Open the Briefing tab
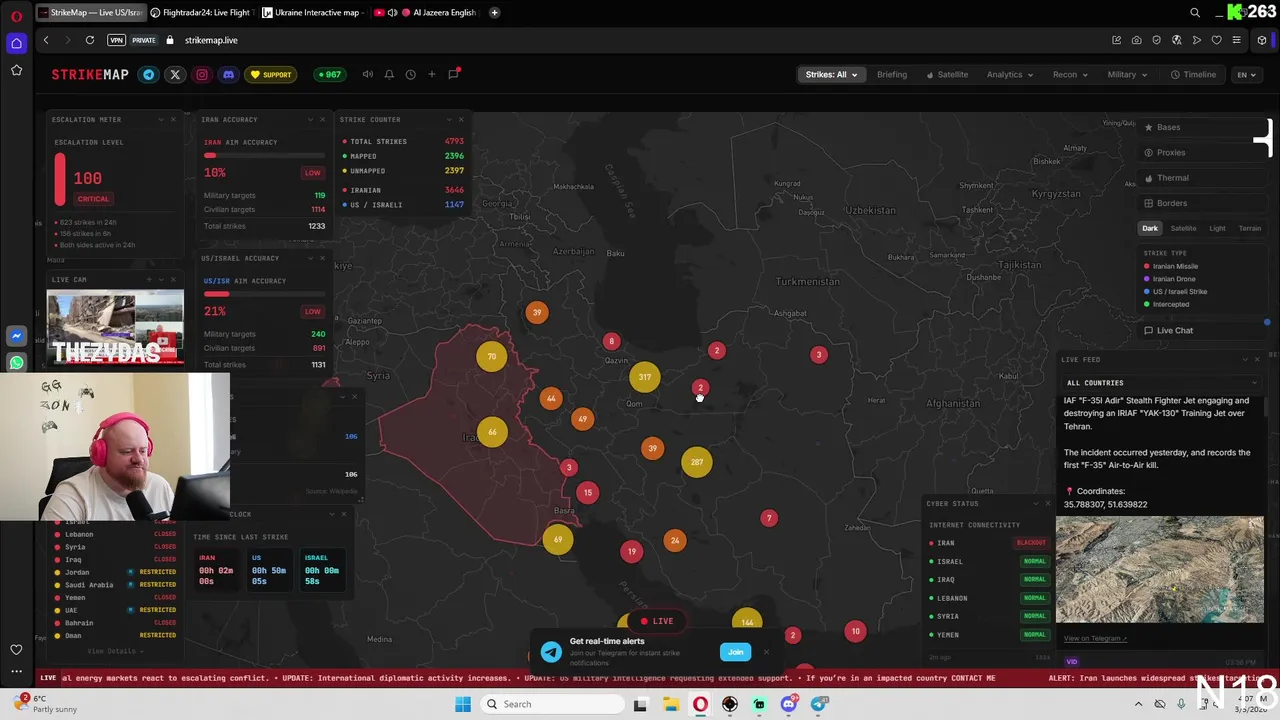The height and width of the screenshot is (720, 1280). pos(892,74)
